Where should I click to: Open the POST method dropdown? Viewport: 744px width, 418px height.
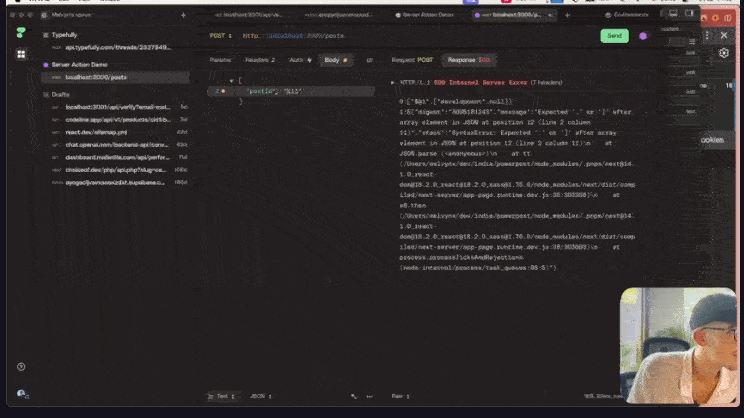pos(220,36)
